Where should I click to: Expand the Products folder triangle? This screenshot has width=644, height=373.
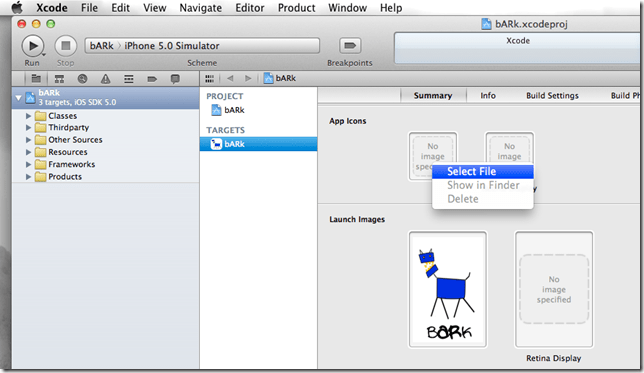coord(28,177)
